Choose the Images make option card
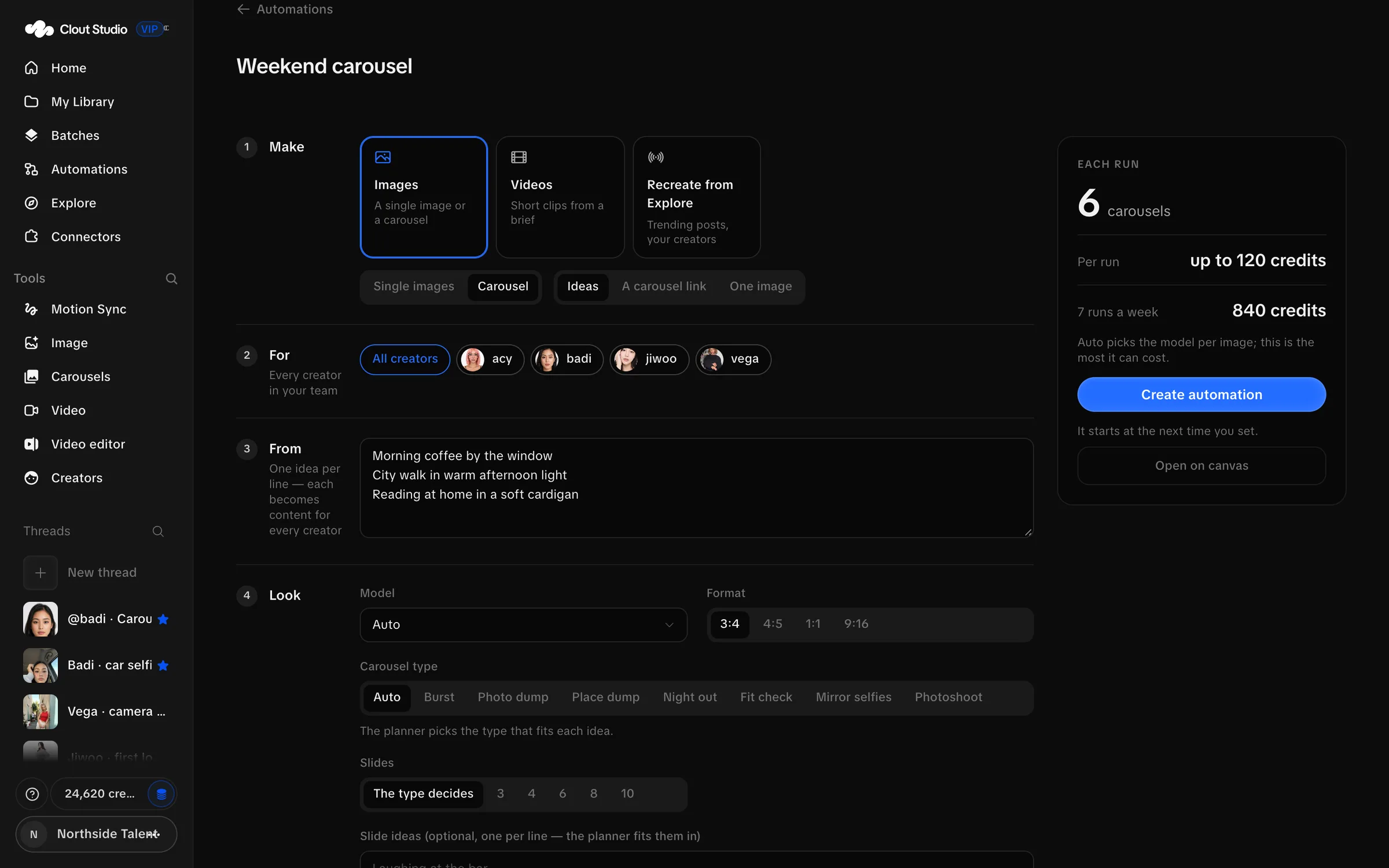 click(x=424, y=197)
